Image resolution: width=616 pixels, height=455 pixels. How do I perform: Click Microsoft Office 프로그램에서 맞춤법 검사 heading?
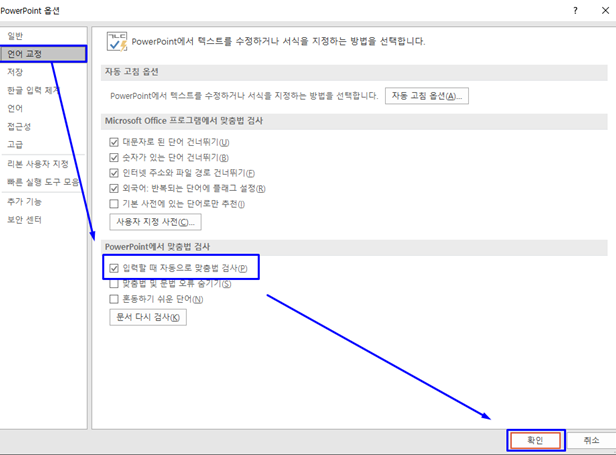pyautogui.click(x=184, y=121)
